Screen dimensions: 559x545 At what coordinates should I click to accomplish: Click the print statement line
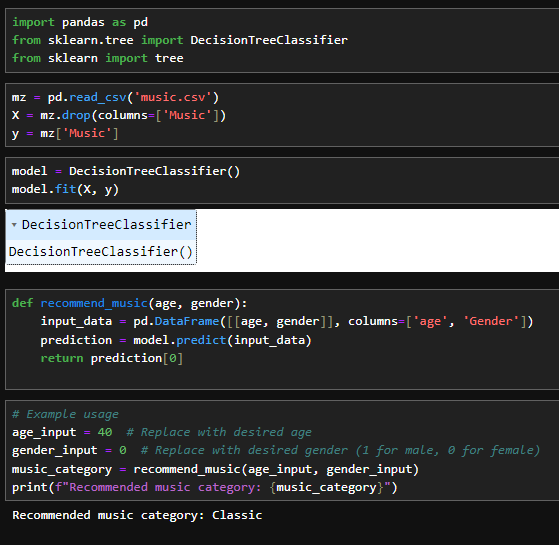(205, 487)
